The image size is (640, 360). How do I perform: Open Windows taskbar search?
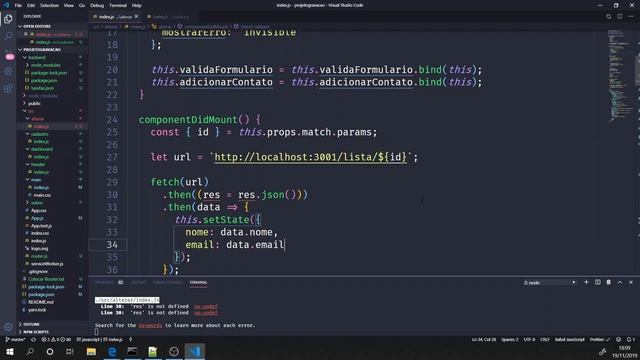30,351
